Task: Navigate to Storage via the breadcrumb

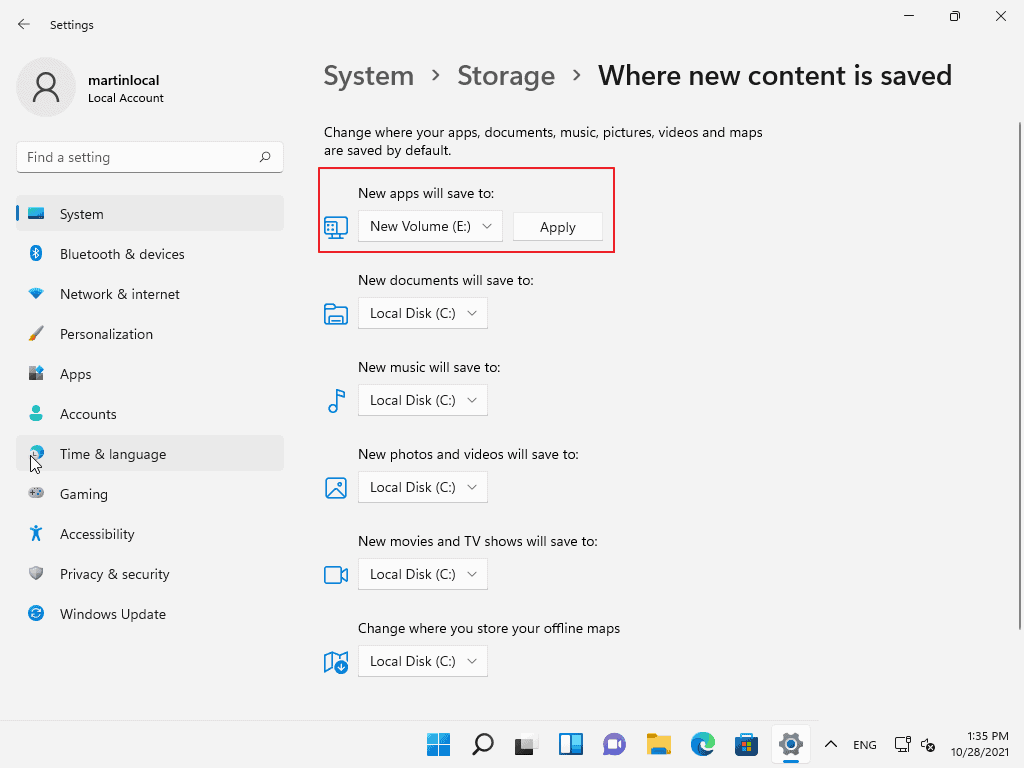Action: point(506,75)
